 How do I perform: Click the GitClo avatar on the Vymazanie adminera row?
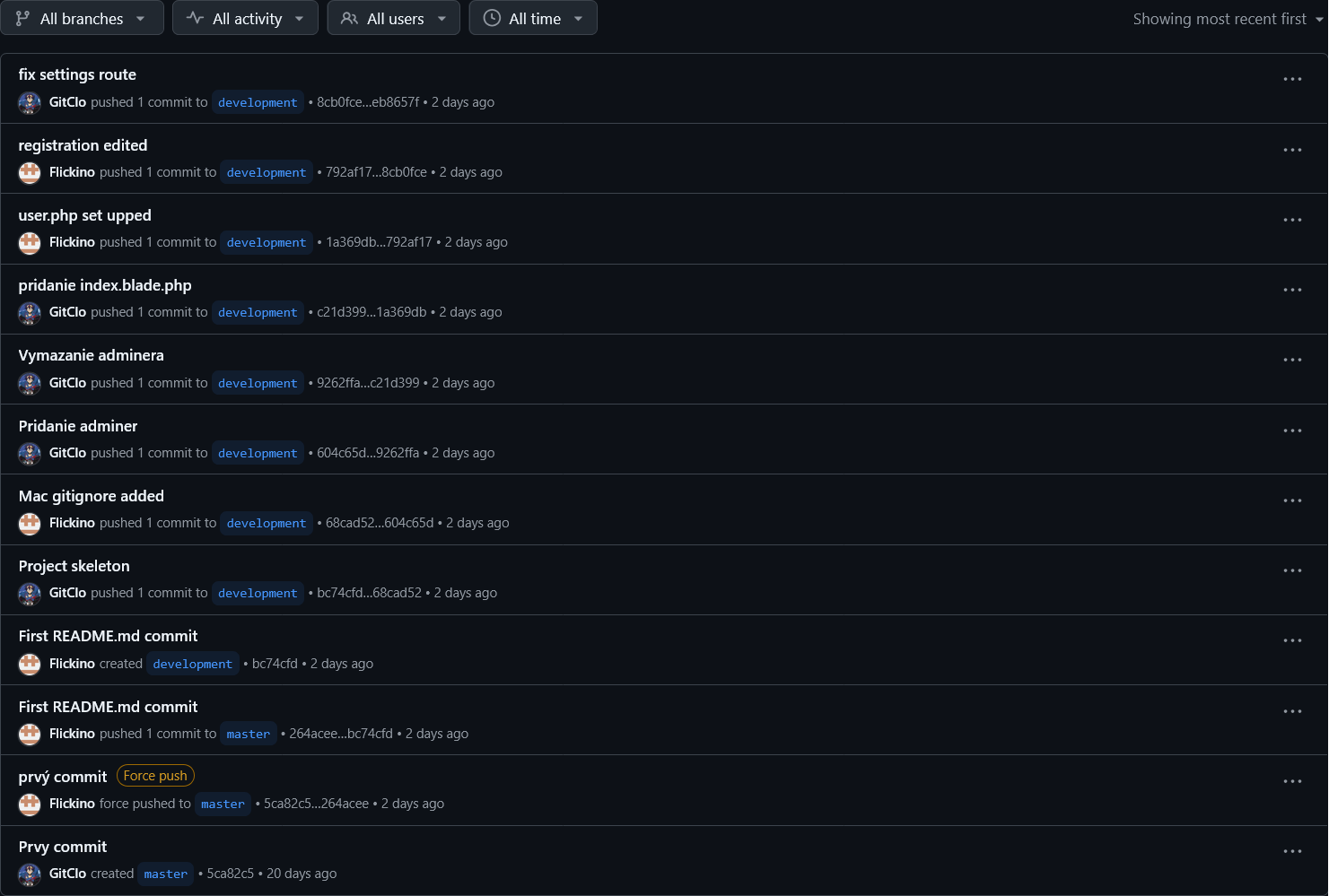click(x=30, y=383)
